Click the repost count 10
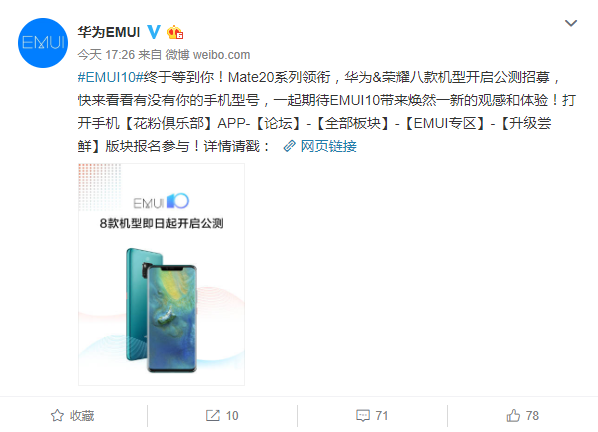 [x=232, y=416]
